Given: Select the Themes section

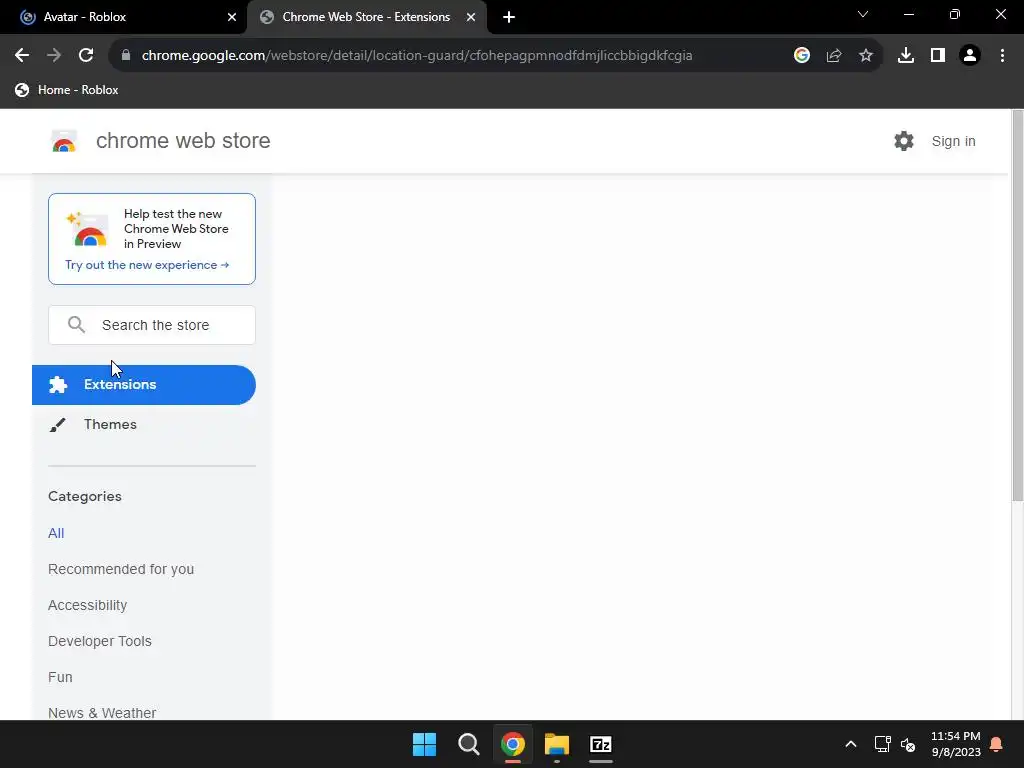Looking at the screenshot, I should click(x=110, y=424).
